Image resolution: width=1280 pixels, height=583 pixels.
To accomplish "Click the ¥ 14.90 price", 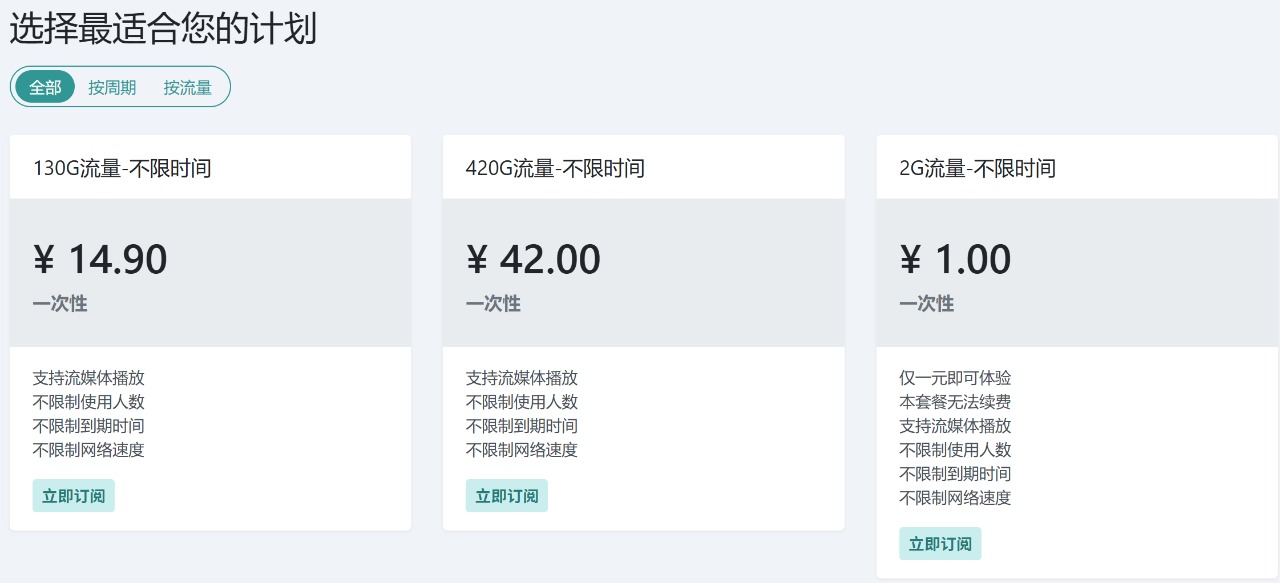I will 100,260.
